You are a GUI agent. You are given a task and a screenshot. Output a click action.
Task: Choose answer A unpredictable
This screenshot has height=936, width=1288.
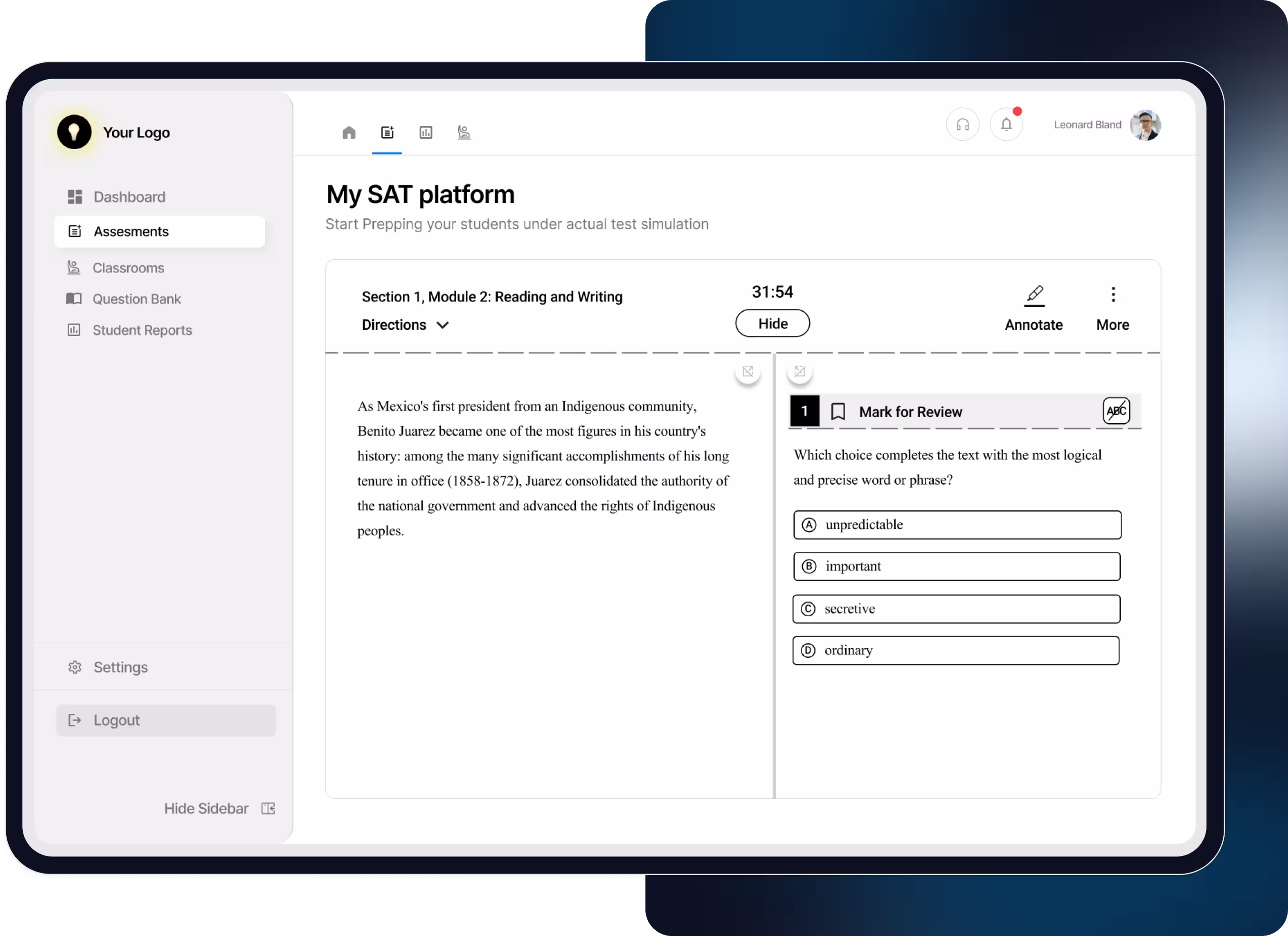[957, 525]
